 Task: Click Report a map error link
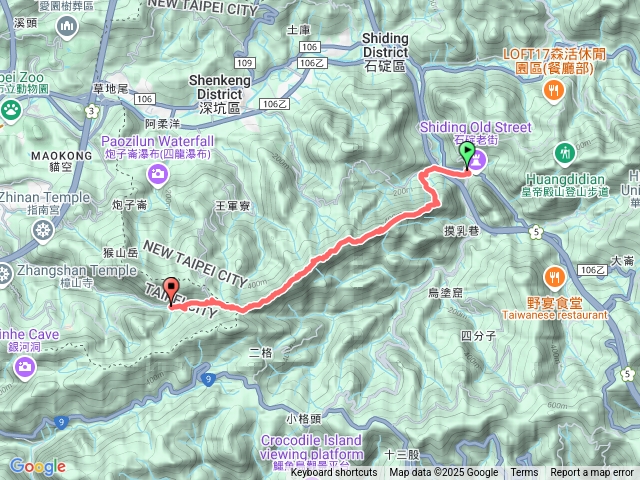click(x=592, y=473)
